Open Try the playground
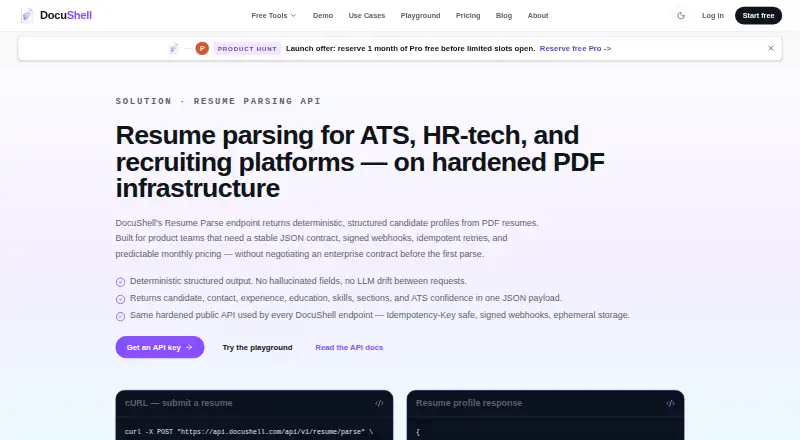The height and width of the screenshot is (440, 800). click(x=257, y=347)
